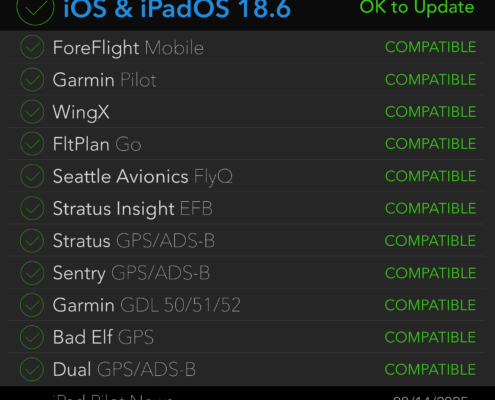Open the iPad Pilot News item at bottom
Screen dimensions: 495x400
(x=113, y=397)
